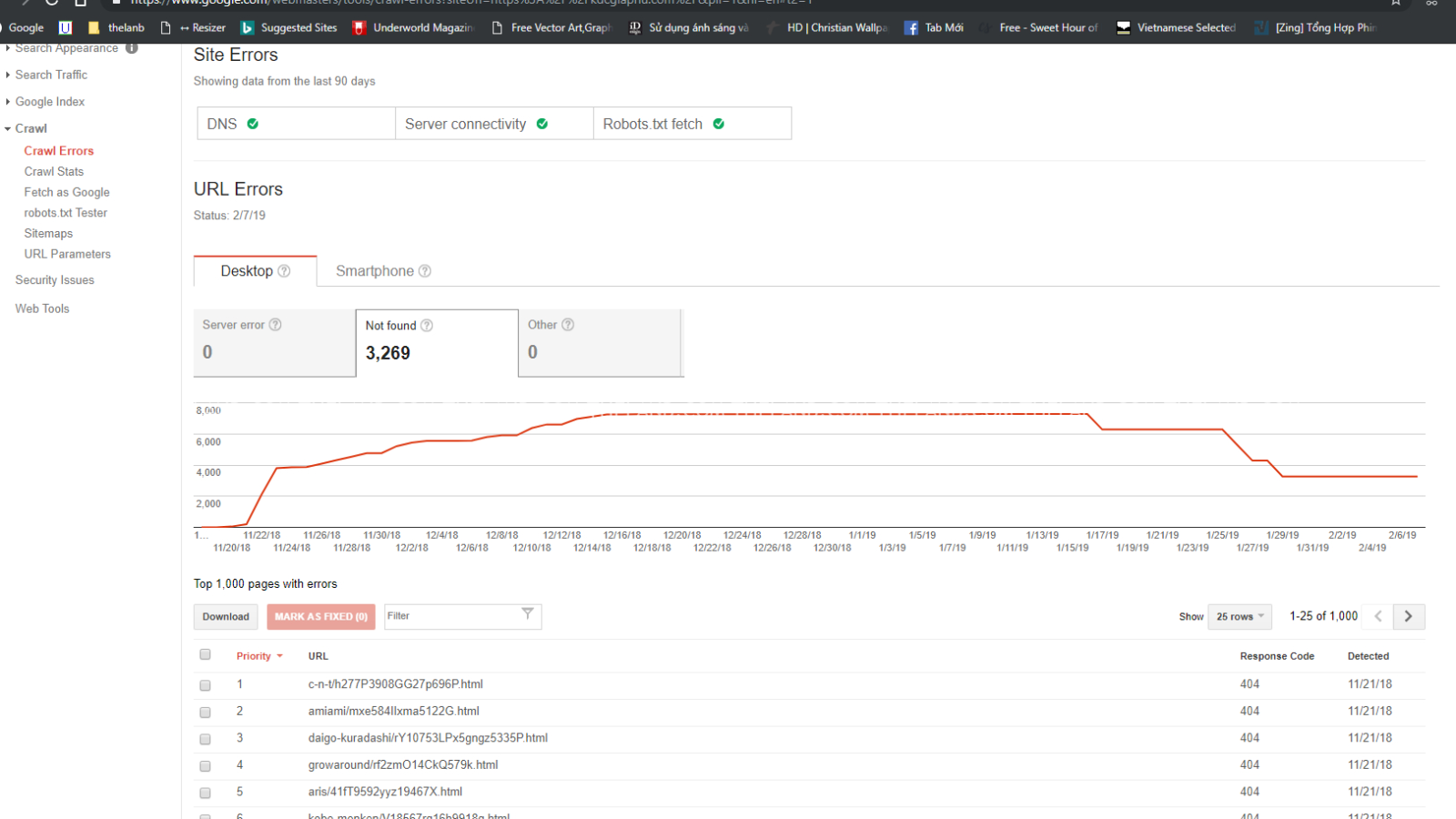Open the Facebook Tab Mới bookmark

click(x=934, y=27)
